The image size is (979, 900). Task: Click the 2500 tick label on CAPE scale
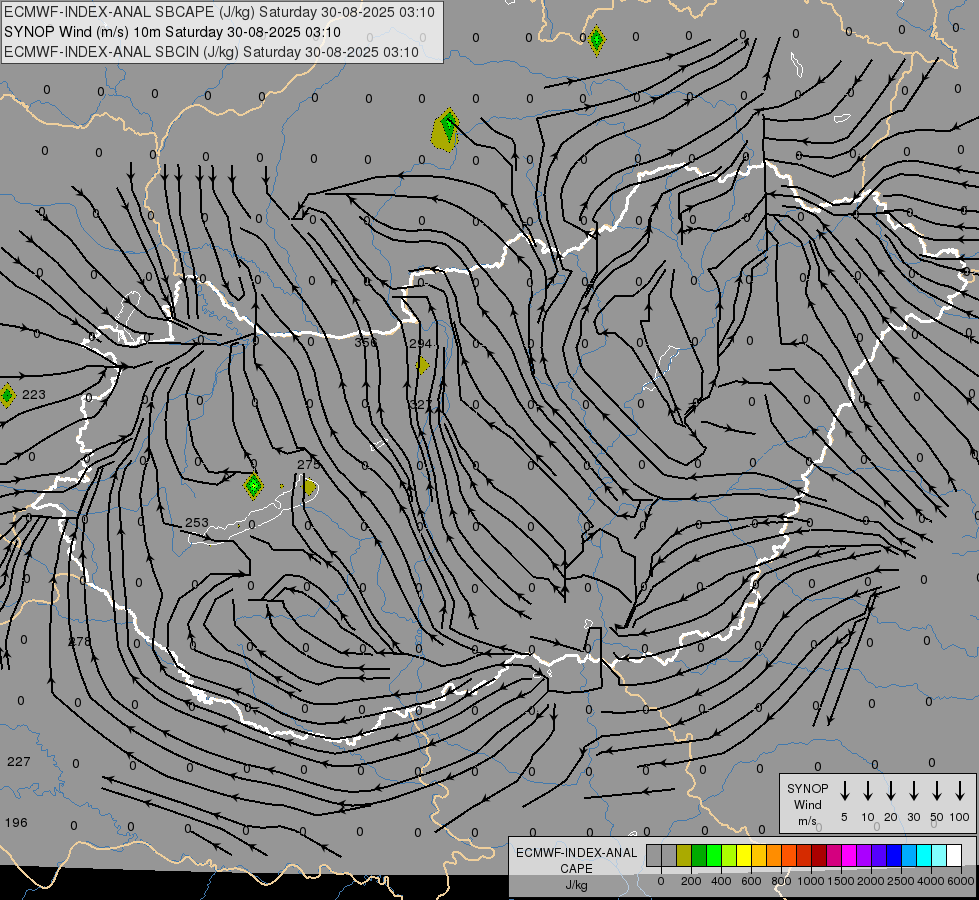point(900,881)
